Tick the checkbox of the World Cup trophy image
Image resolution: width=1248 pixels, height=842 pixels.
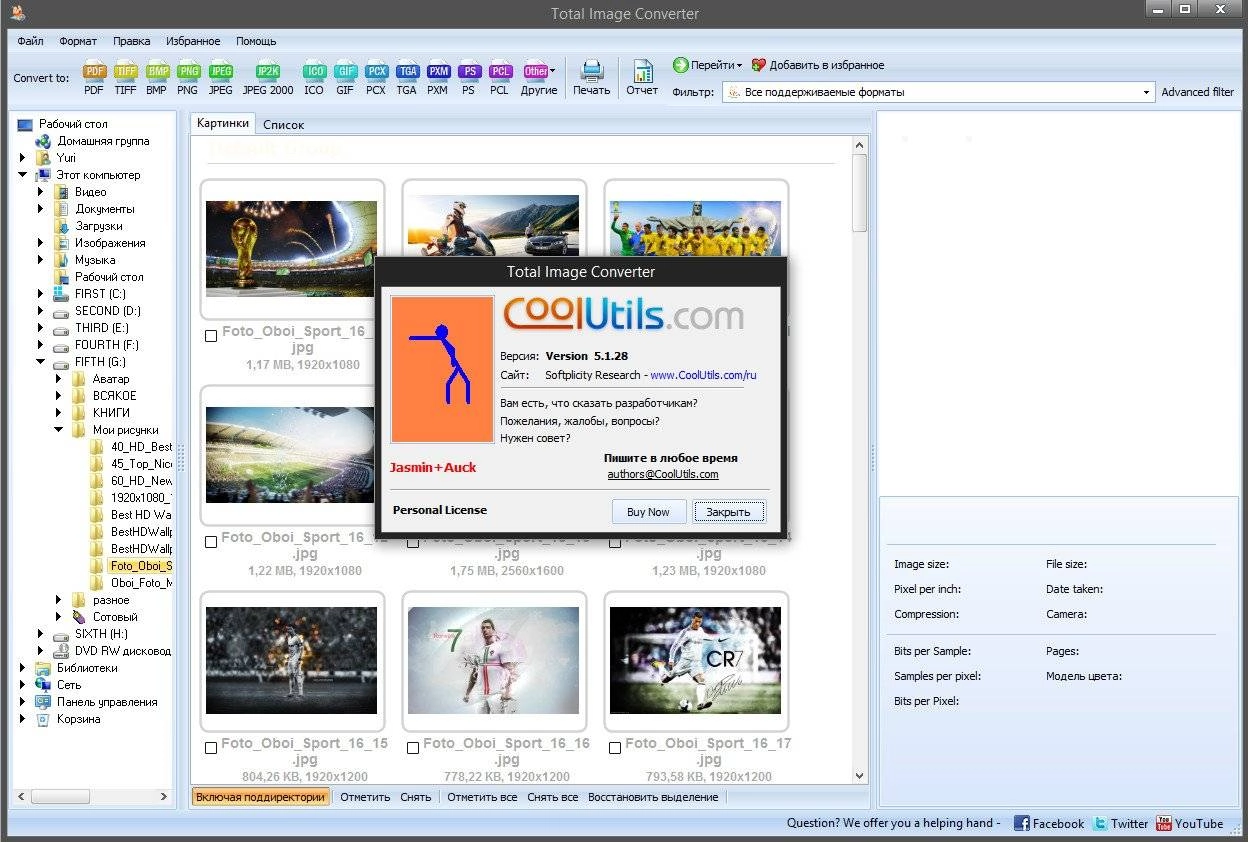coord(211,336)
